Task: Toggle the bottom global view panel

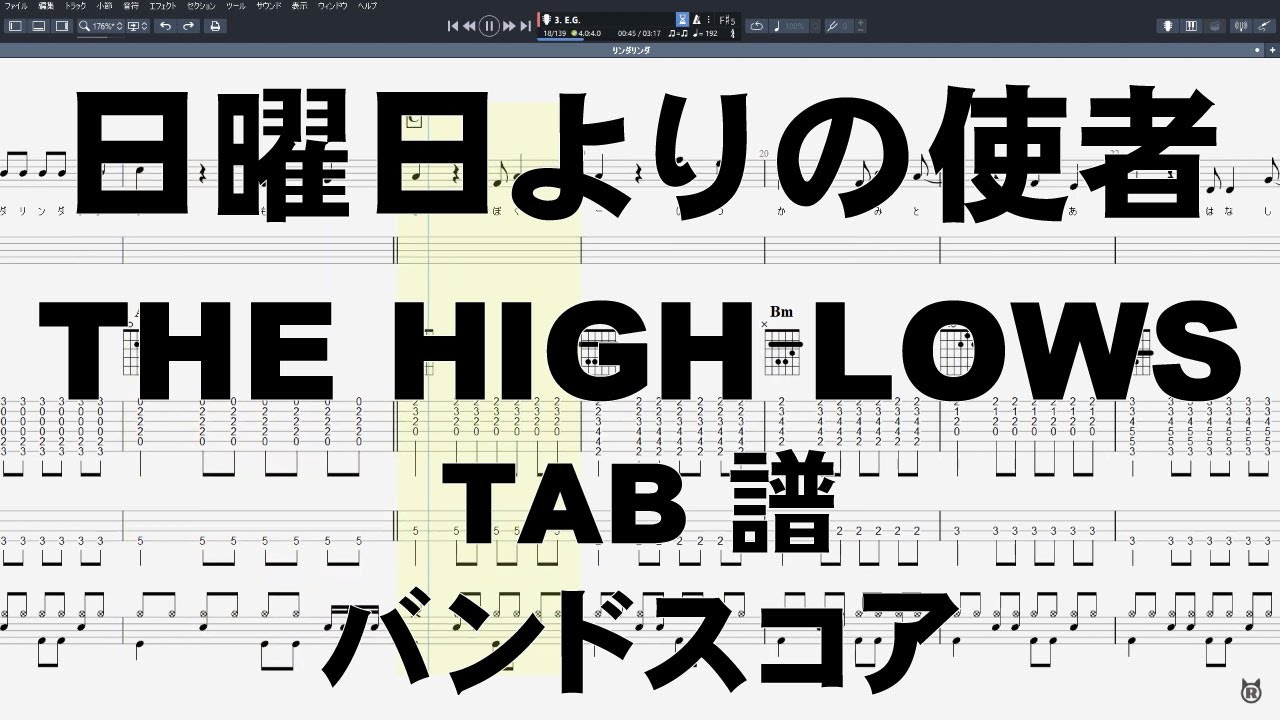Action: [x=38, y=26]
